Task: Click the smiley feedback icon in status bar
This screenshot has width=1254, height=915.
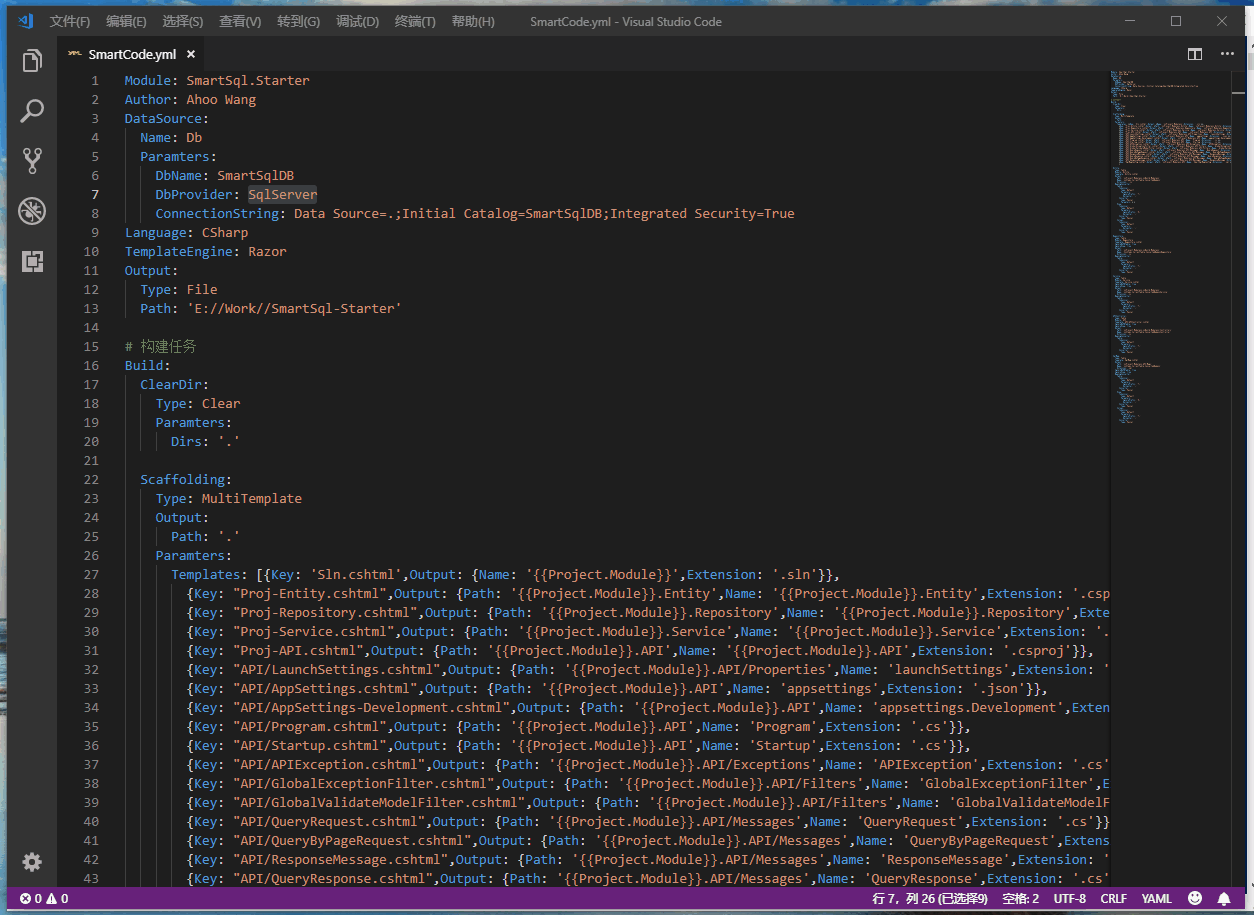Action: coord(1194,898)
